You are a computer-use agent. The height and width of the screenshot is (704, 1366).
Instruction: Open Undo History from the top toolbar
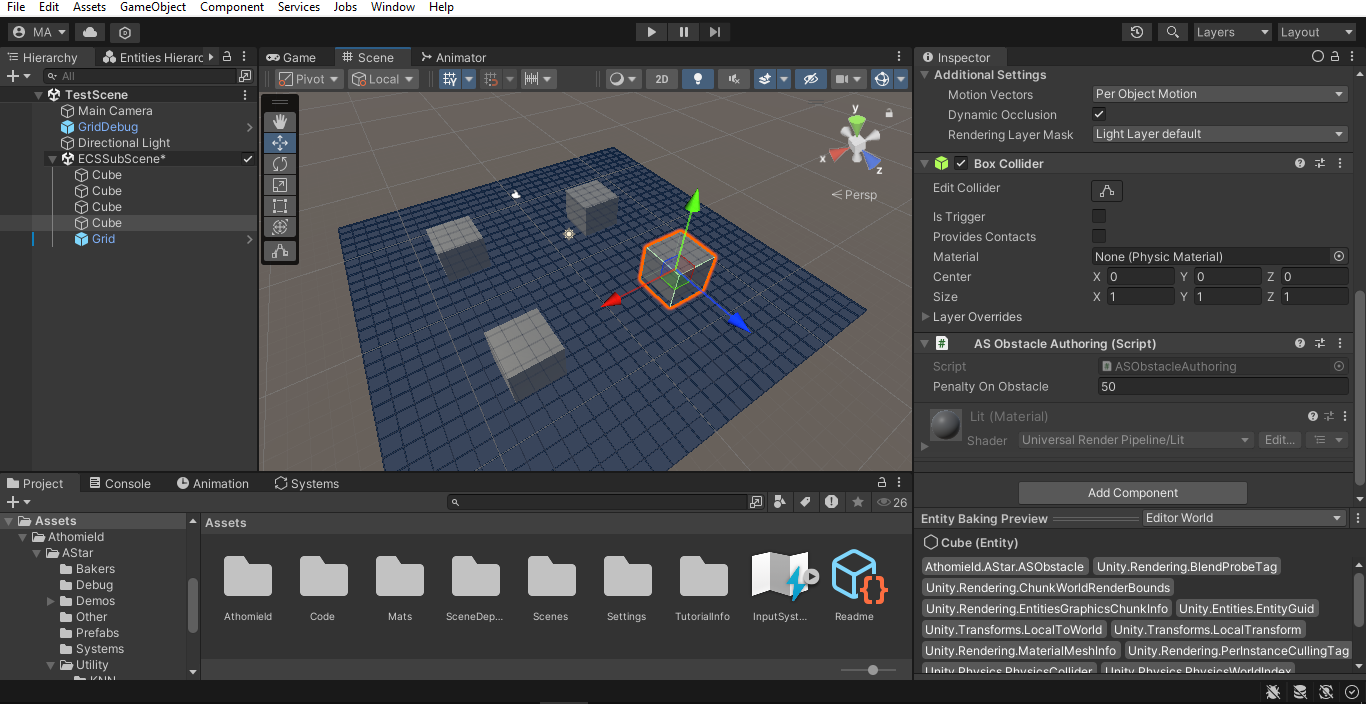point(1137,32)
